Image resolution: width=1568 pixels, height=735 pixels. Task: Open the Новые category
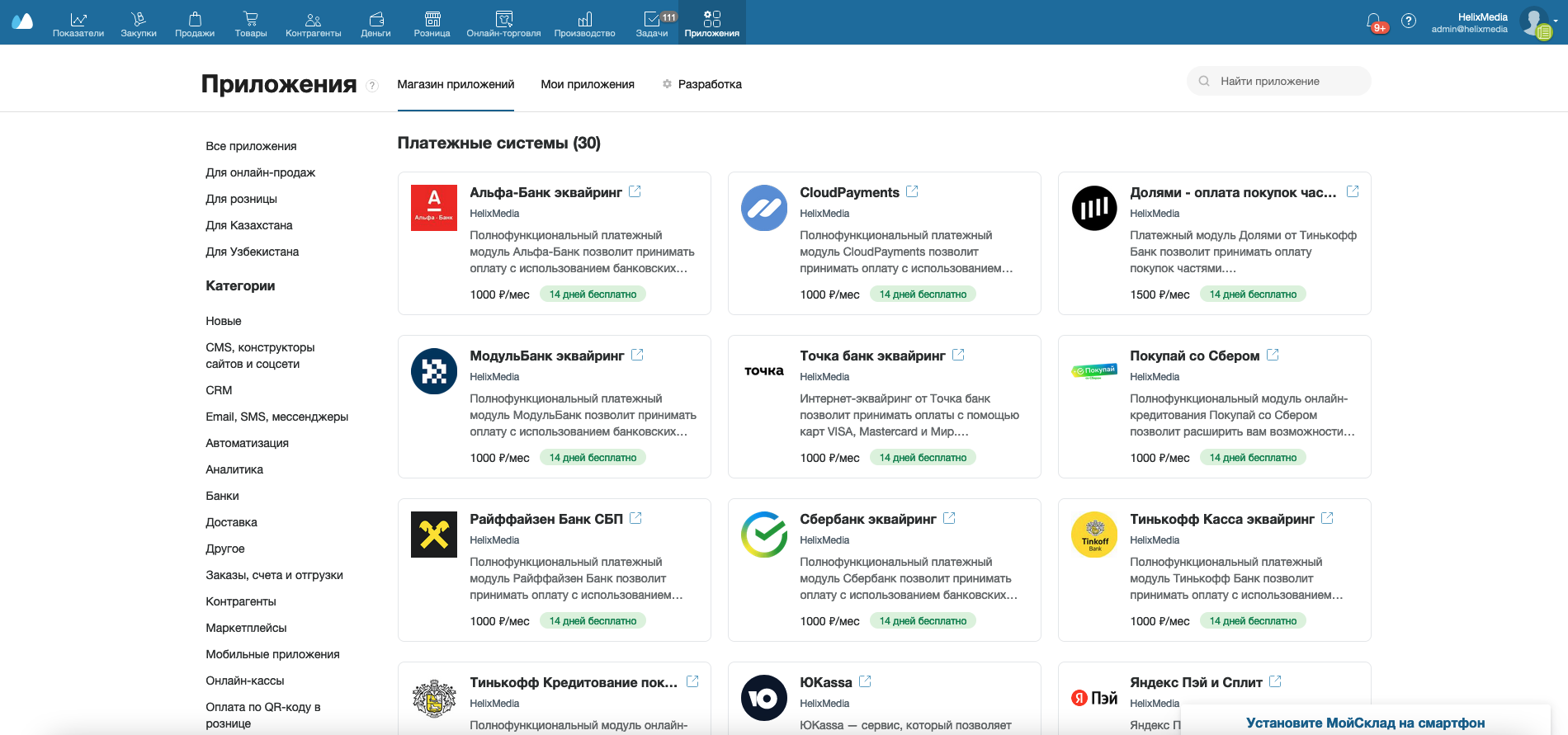[224, 321]
